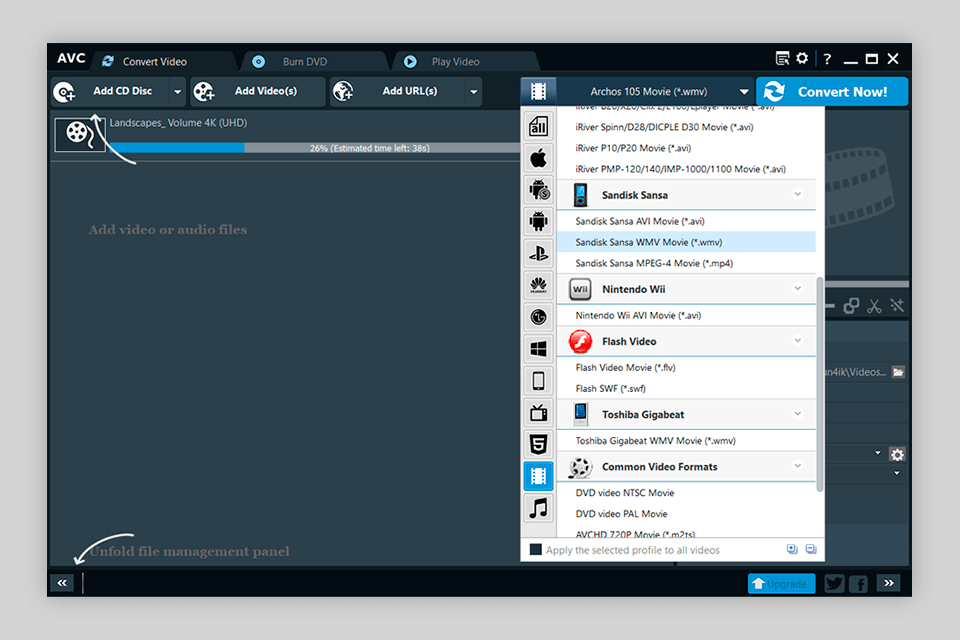Click the Landscapes video thumbnail
The width and height of the screenshot is (960, 640).
pyautogui.click(x=80, y=134)
